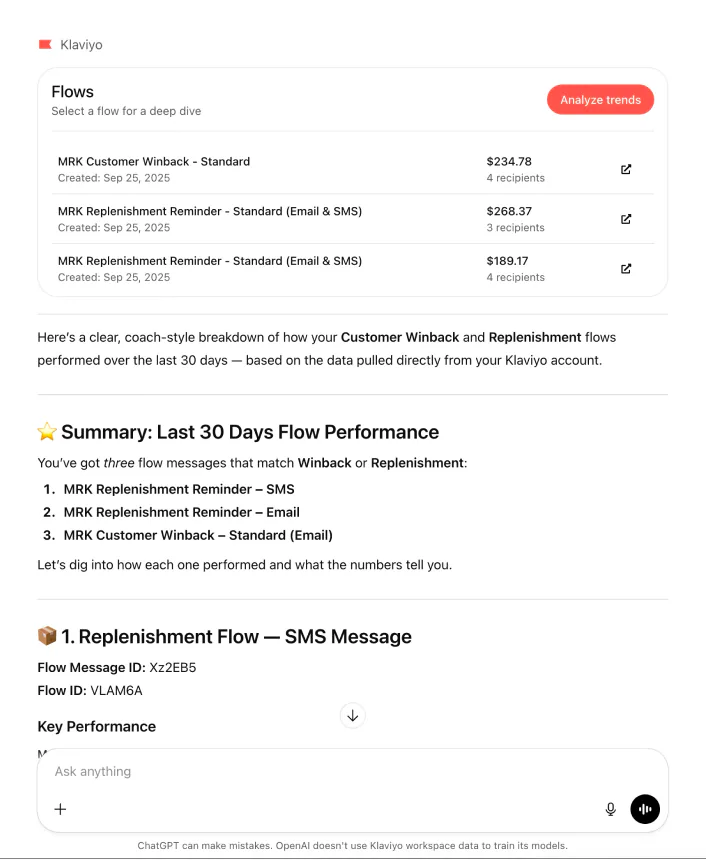Screen dimensions: 706x860
Task: Attach content using the plus icon in composer
Action: (x=60, y=809)
